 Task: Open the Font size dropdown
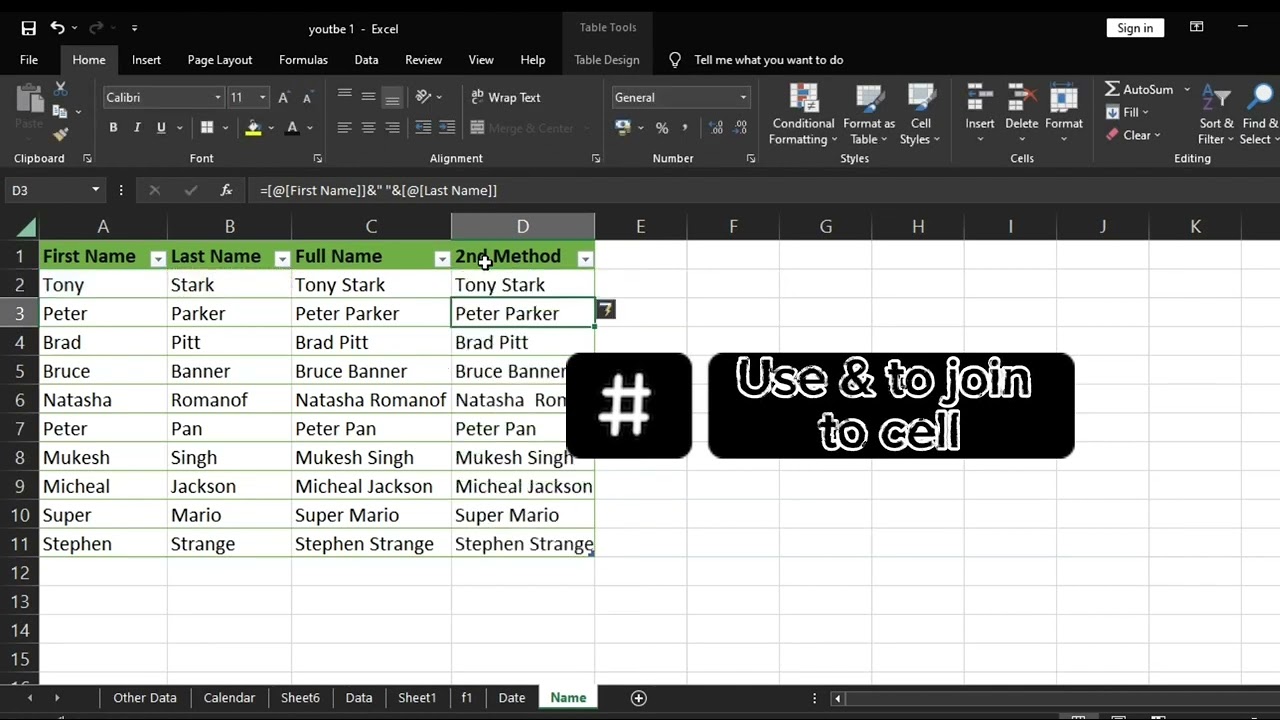point(263,97)
